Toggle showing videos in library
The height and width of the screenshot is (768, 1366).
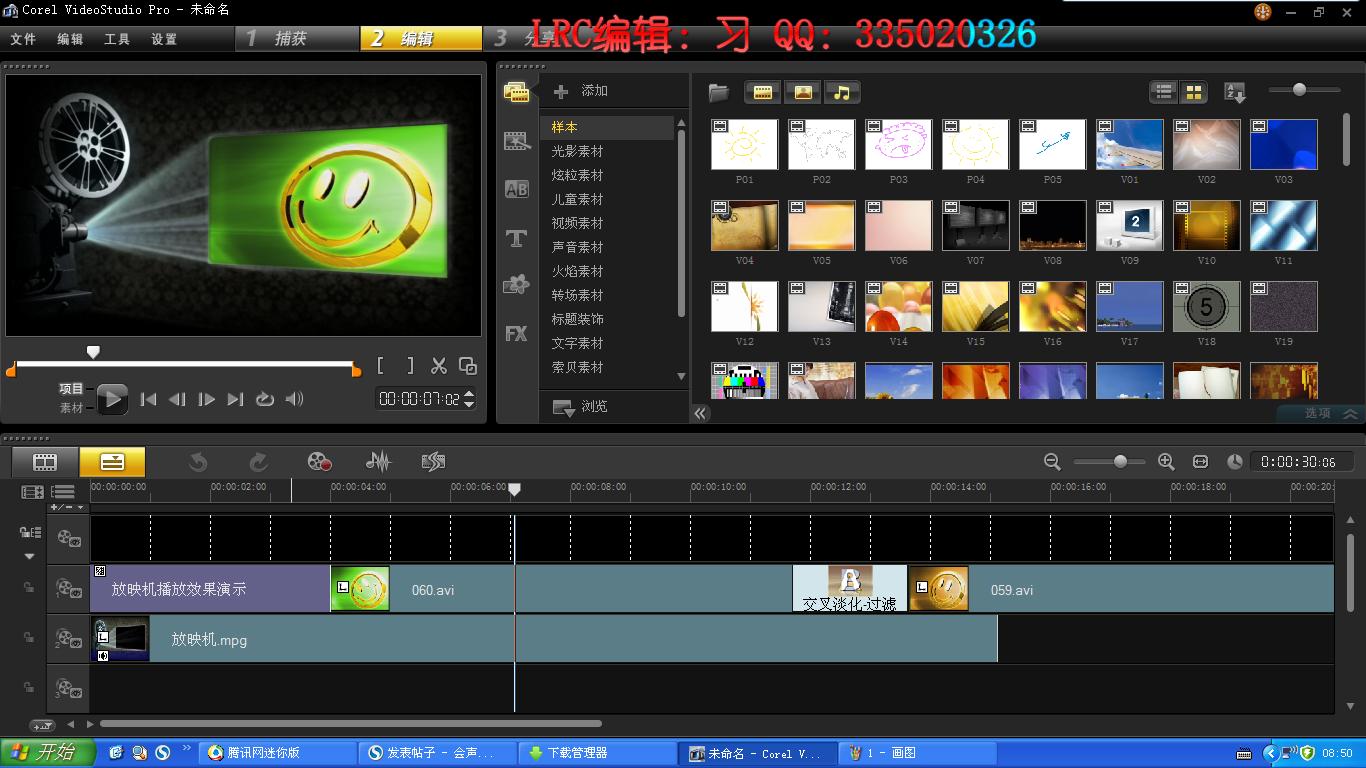763,93
